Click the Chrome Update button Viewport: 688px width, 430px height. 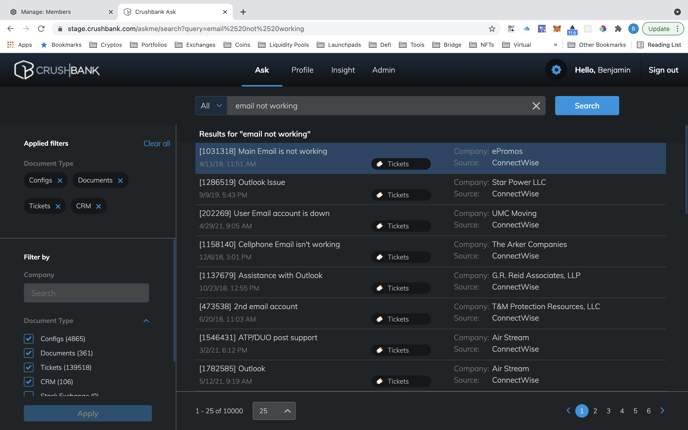(x=663, y=29)
